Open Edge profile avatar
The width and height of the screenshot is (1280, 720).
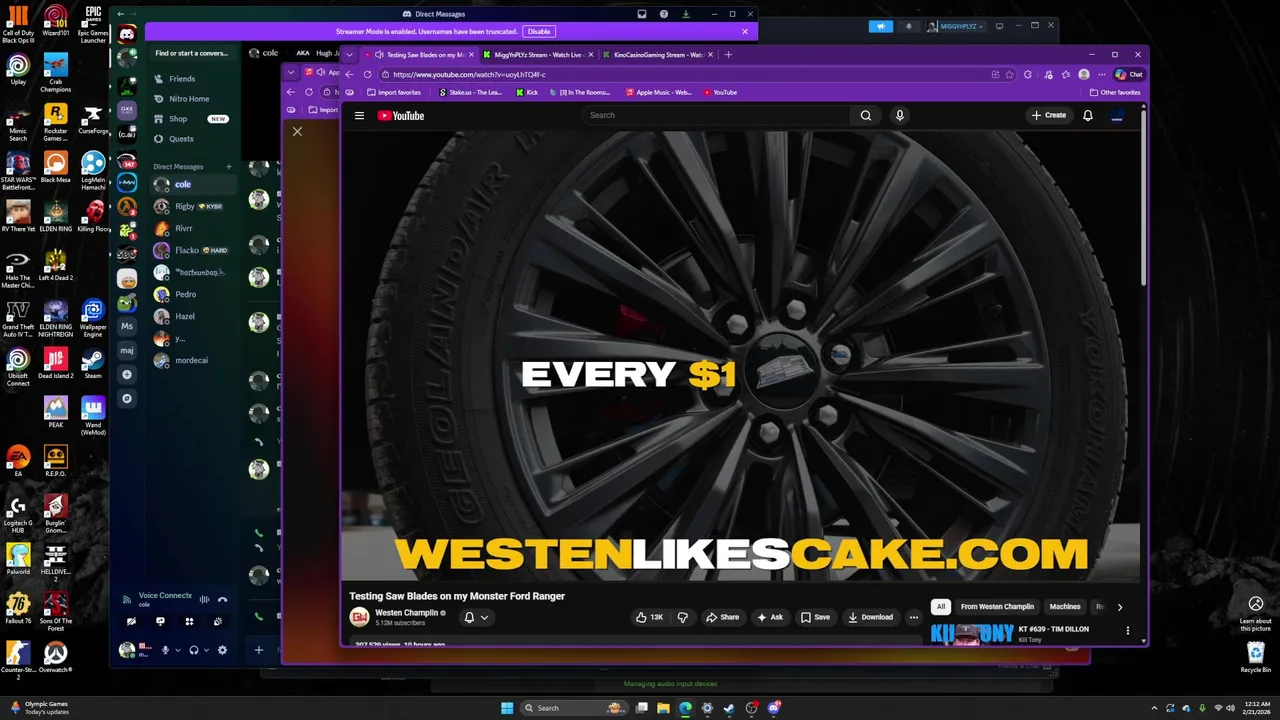click(1084, 74)
